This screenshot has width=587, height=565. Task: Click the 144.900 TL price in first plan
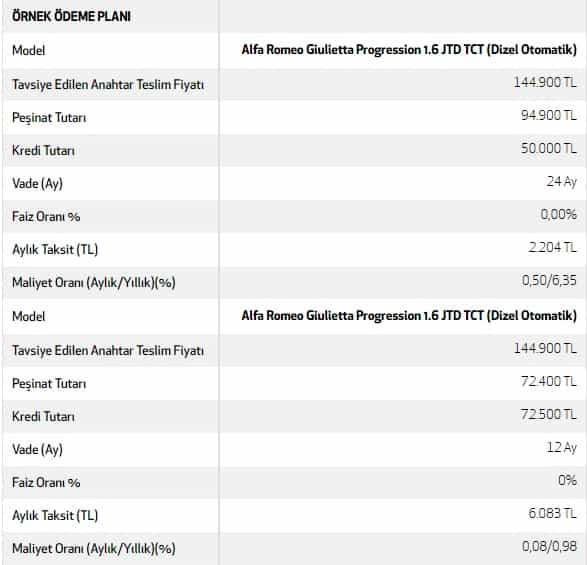(545, 82)
